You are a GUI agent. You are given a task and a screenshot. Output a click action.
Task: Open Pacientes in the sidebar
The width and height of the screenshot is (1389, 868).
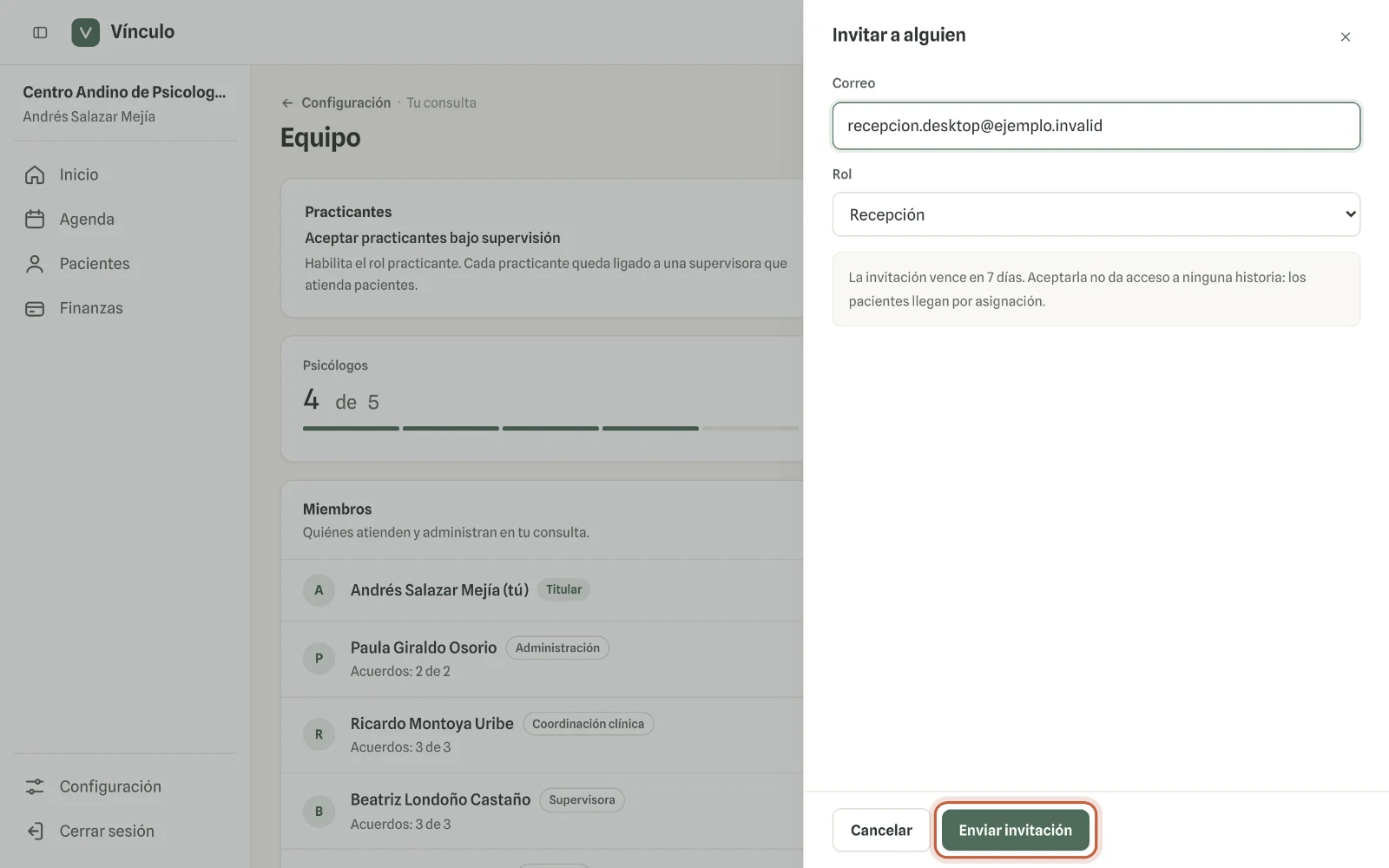(x=95, y=264)
